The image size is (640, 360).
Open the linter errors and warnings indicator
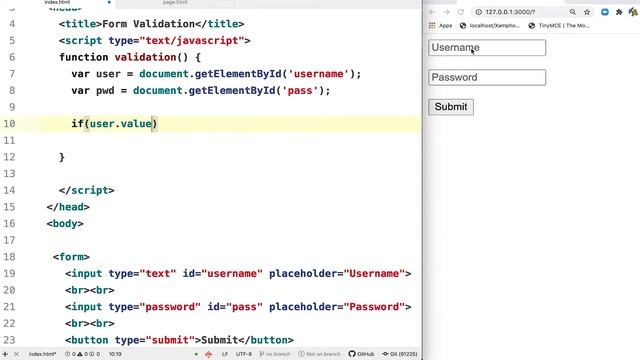(82, 354)
